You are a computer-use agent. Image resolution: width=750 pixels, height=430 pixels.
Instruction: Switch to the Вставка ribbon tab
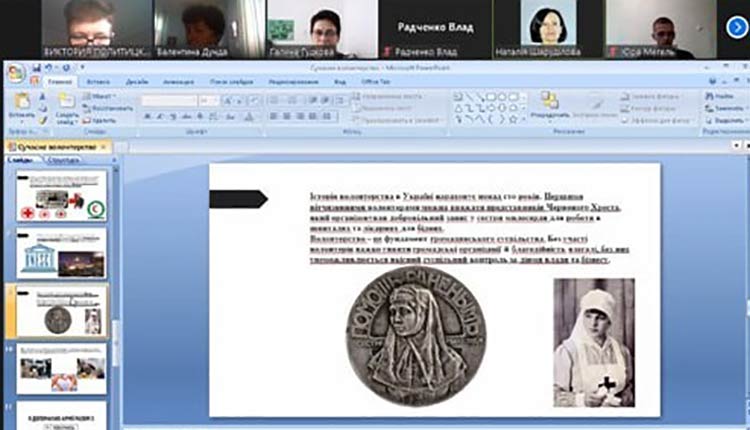coord(98,83)
